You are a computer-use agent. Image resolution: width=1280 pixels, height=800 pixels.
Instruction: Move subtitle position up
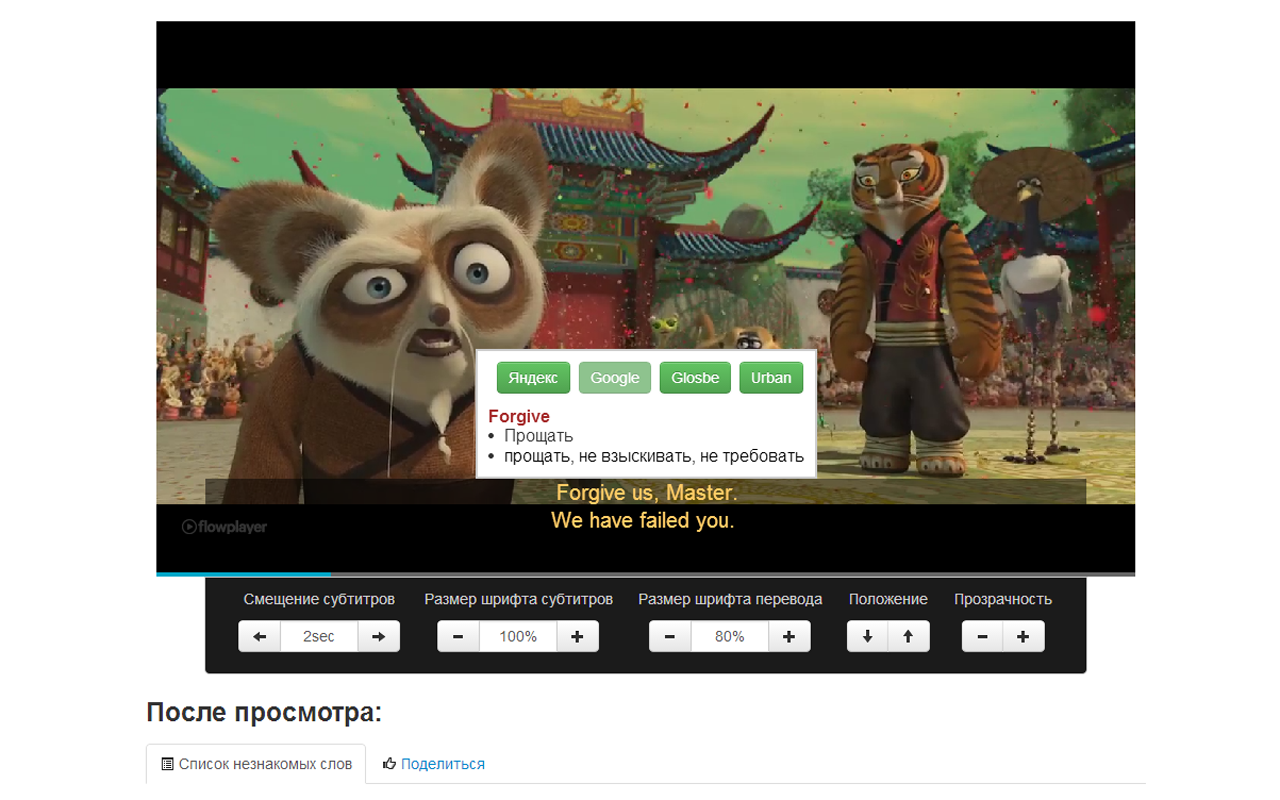pyautogui.click(x=908, y=637)
